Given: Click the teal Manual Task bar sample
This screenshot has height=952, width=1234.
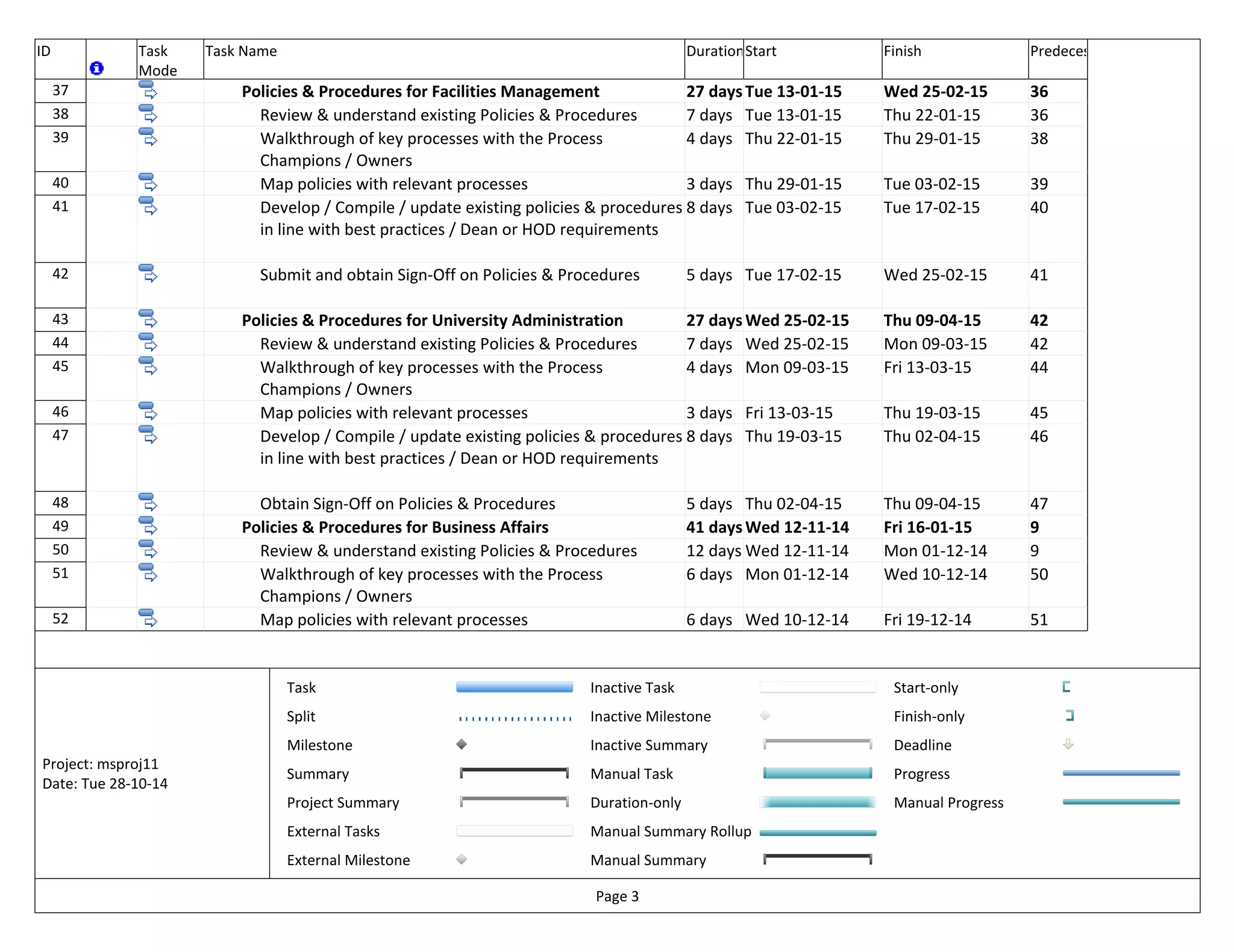Looking at the screenshot, I should tap(817, 774).
